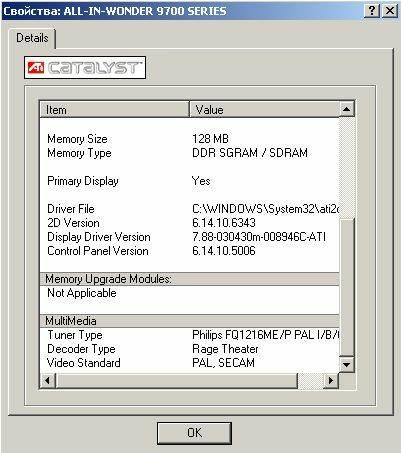
Task: Select the Primary Display row label
Action: tap(83, 181)
